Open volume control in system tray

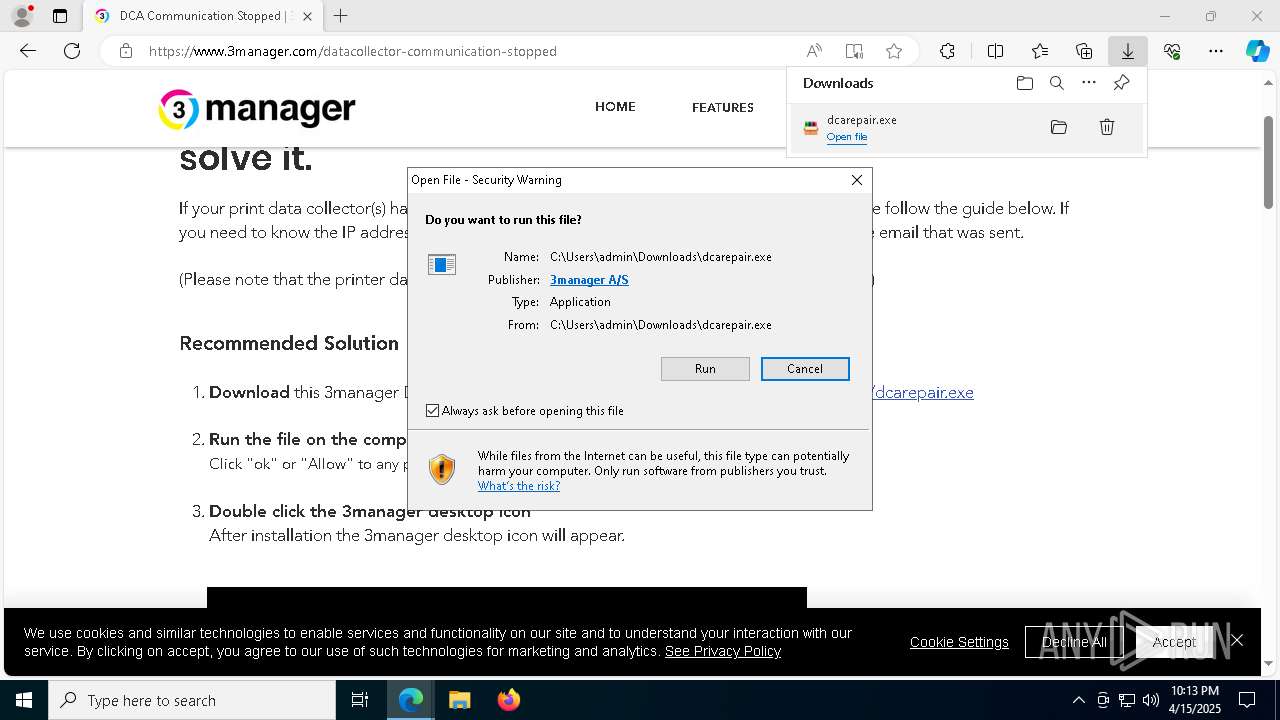pyautogui.click(x=1151, y=700)
